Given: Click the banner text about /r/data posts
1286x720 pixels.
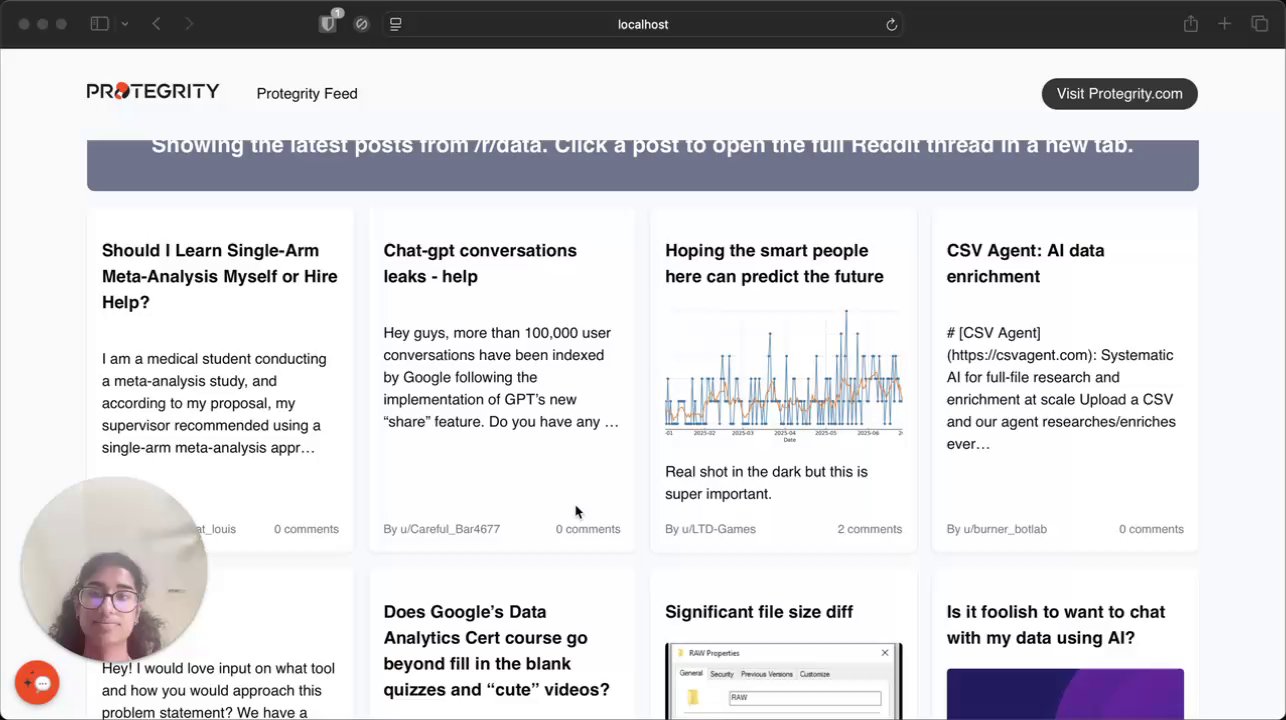Looking at the screenshot, I should [x=642, y=146].
